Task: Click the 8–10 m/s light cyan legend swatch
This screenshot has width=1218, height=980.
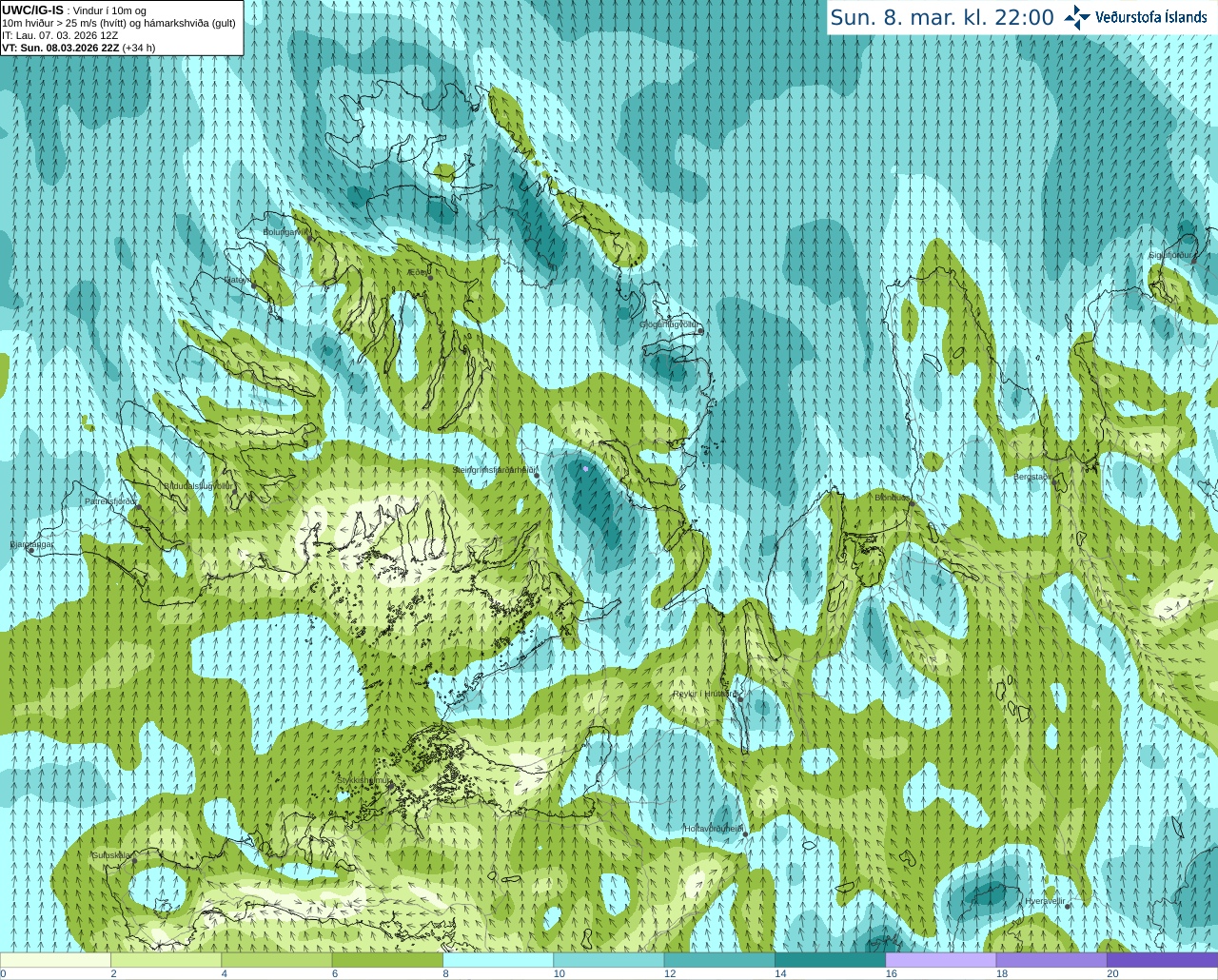Action: tap(498, 960)
